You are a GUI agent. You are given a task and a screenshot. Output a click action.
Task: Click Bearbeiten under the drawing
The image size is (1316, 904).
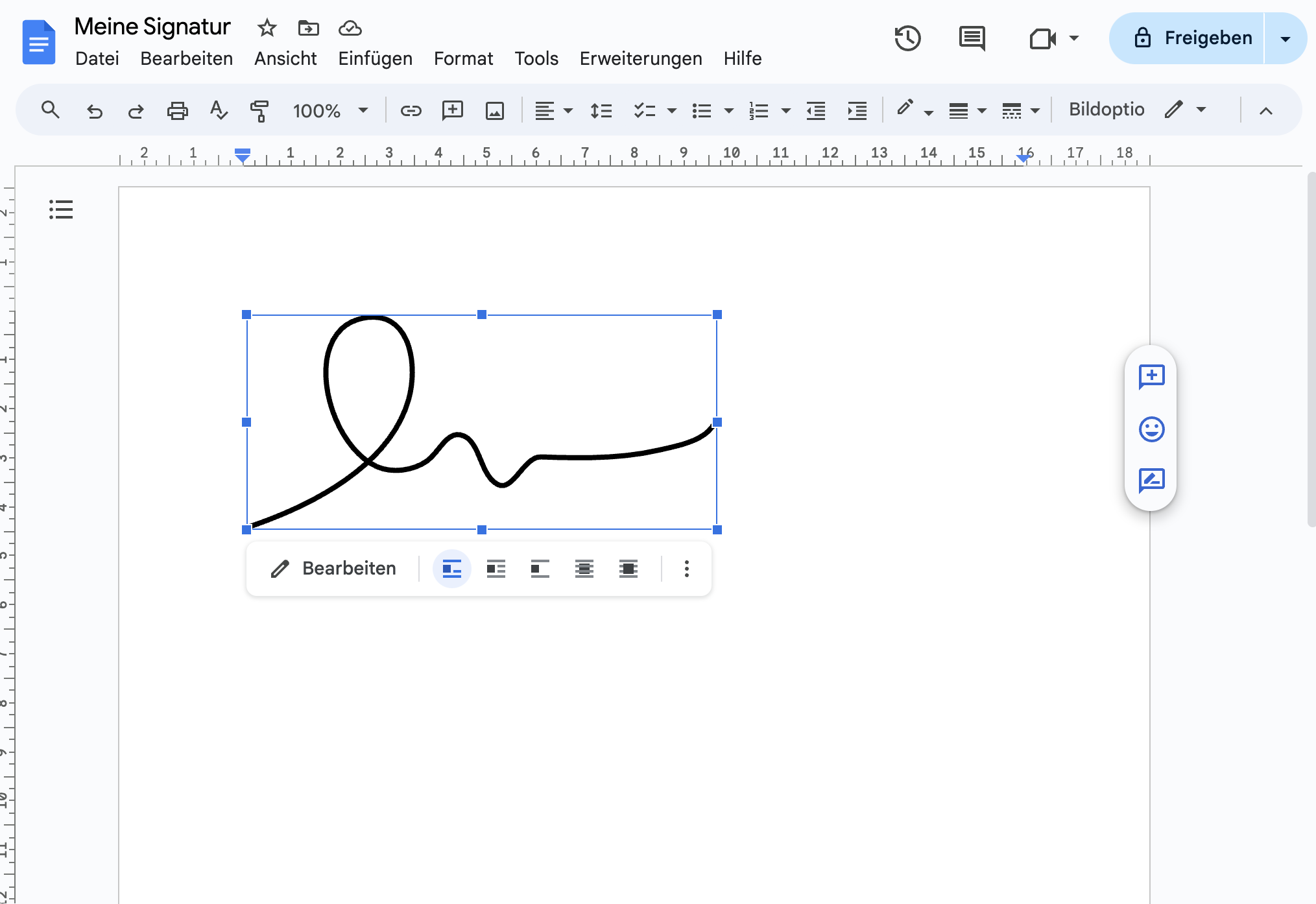[333, 569]
